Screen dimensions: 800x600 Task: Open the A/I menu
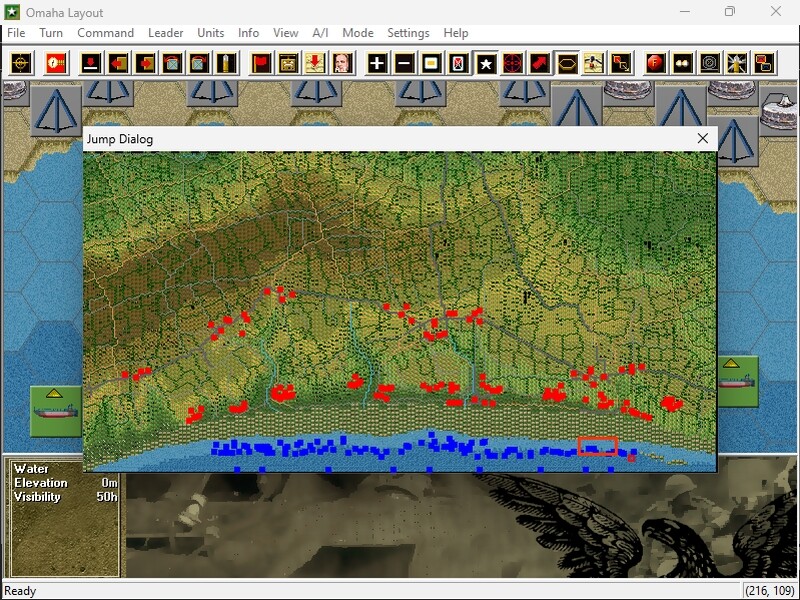[320, 33]
